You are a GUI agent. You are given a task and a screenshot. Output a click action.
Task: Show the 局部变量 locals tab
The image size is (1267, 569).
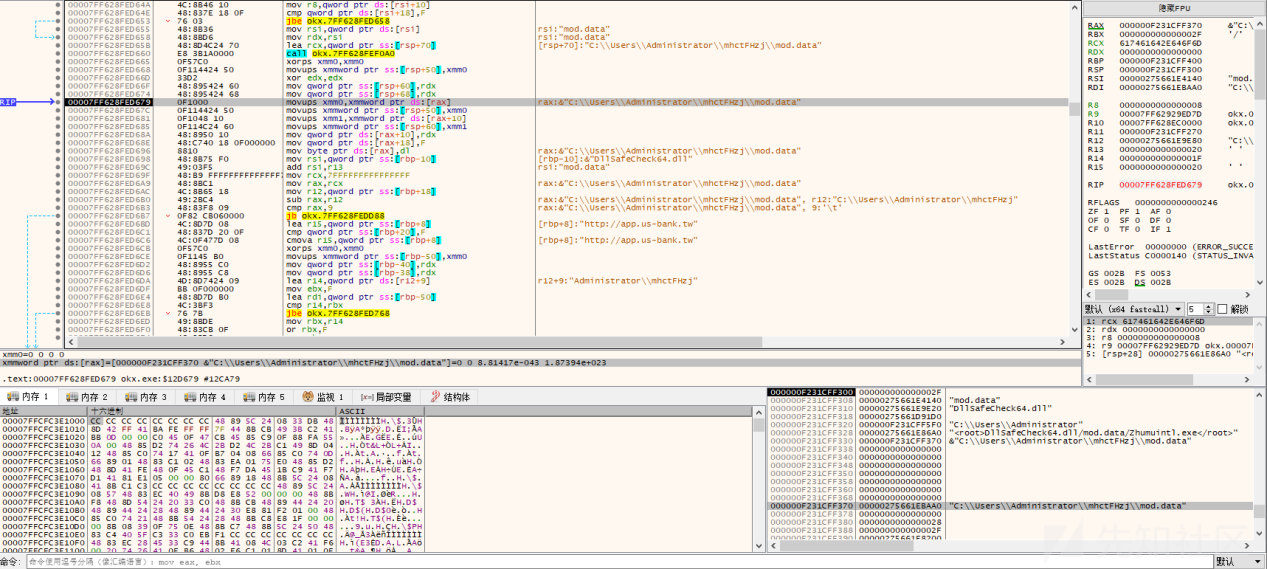click(x=386, y=397)
